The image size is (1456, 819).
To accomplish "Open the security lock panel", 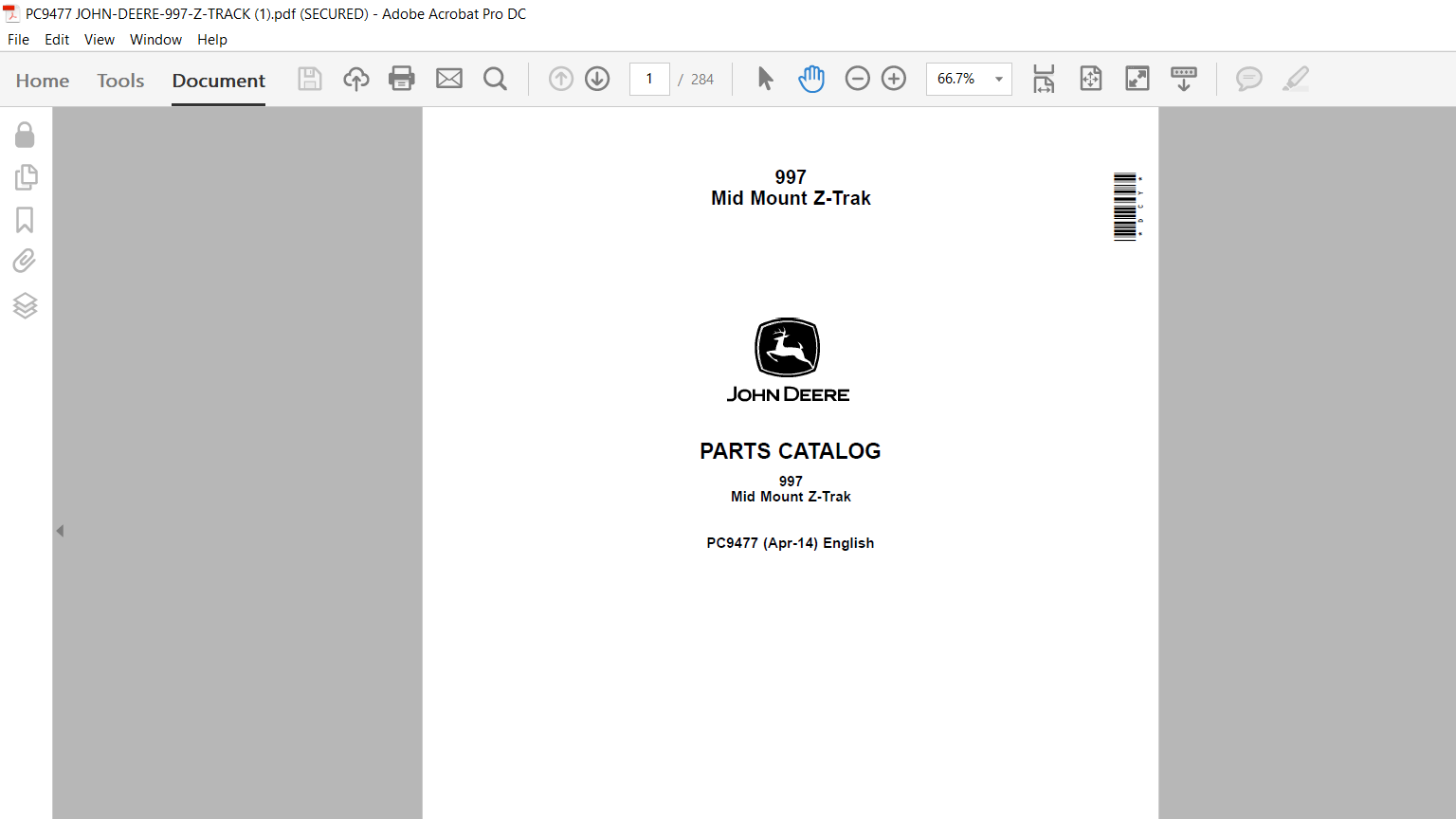I will pyautogui.click(x=25, y=135).
